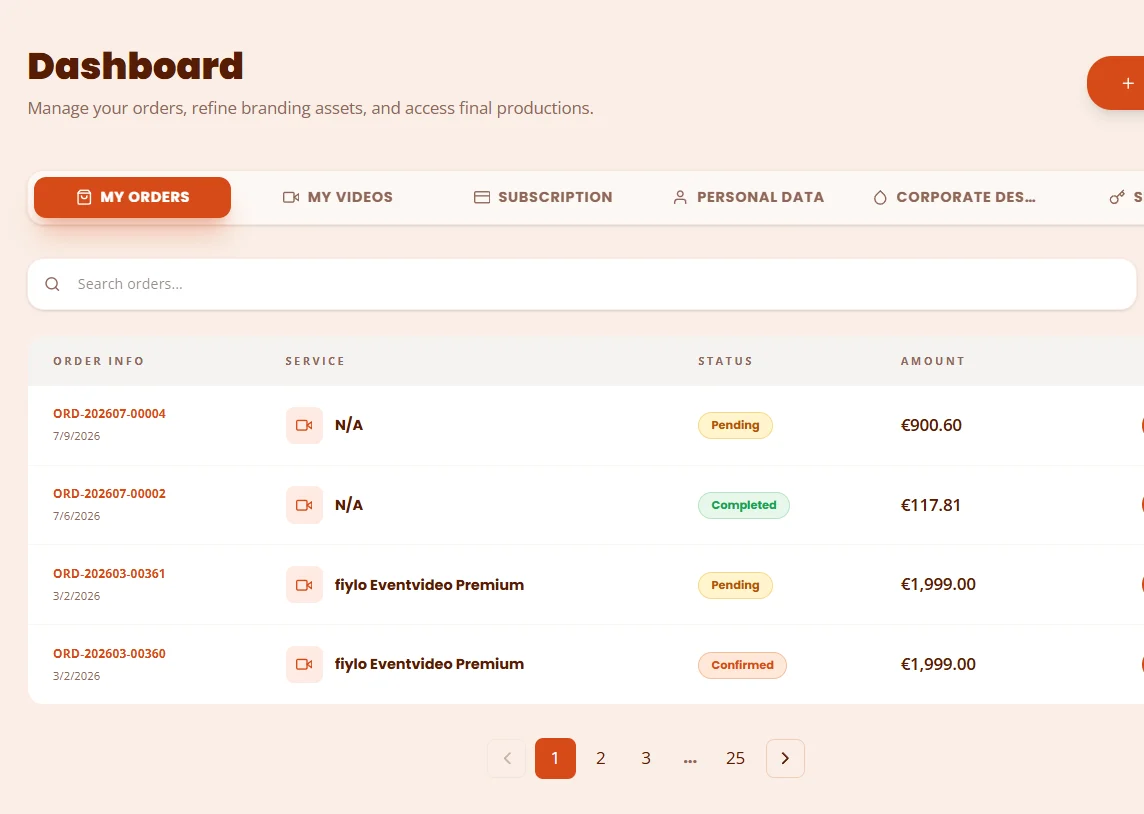The image size is (1144, 814).
Task: Open order ORD-202607-00004
Action: tap(109, 414)
